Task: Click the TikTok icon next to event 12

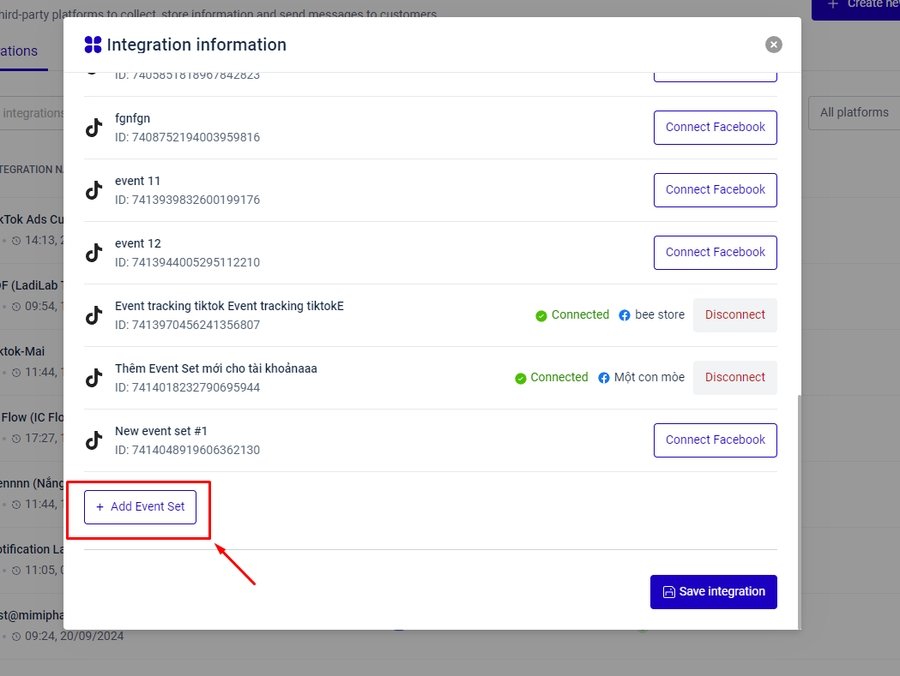Action: tap(94, 253)
